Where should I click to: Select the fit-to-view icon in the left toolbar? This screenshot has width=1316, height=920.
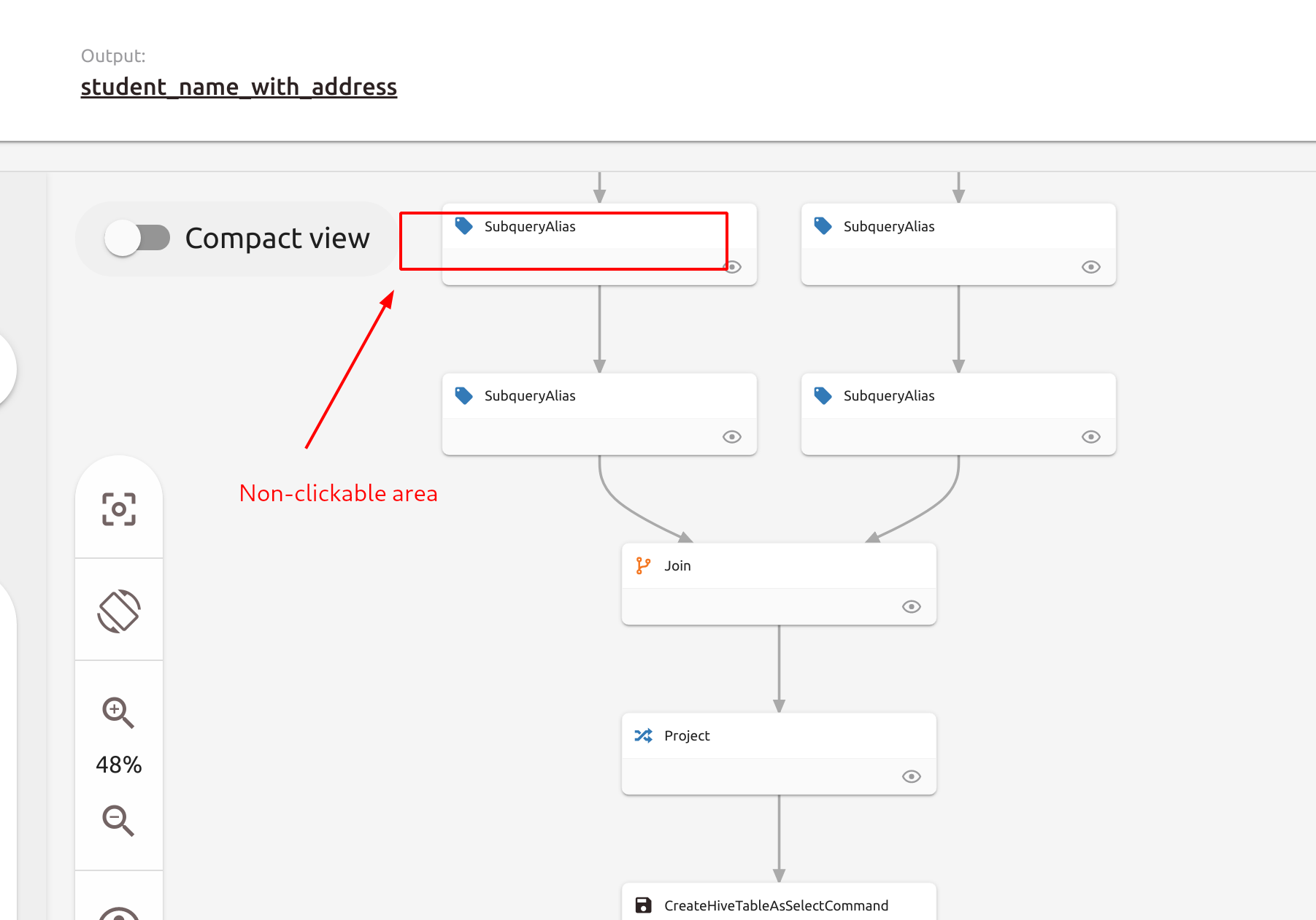119,509
